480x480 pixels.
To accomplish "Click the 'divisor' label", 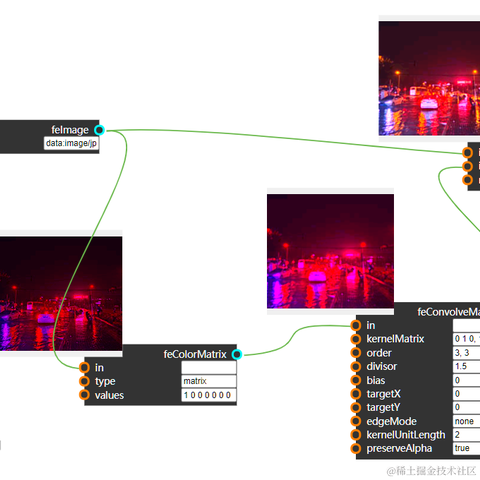I will coord(382,366).
